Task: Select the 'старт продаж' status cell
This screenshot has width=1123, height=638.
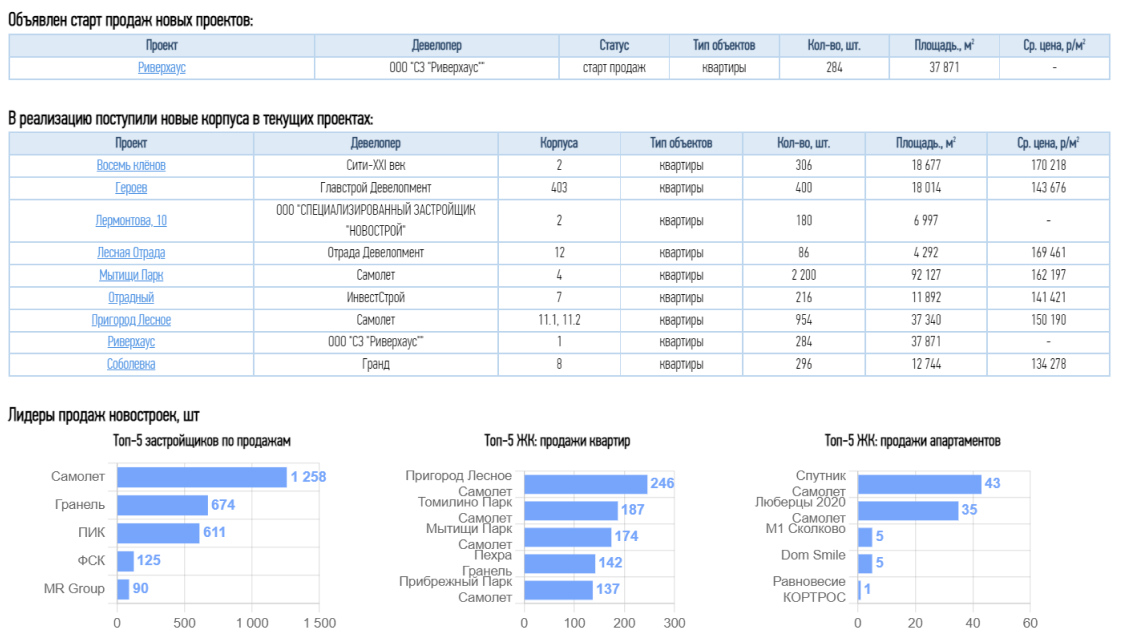Action: click(614, 68)
